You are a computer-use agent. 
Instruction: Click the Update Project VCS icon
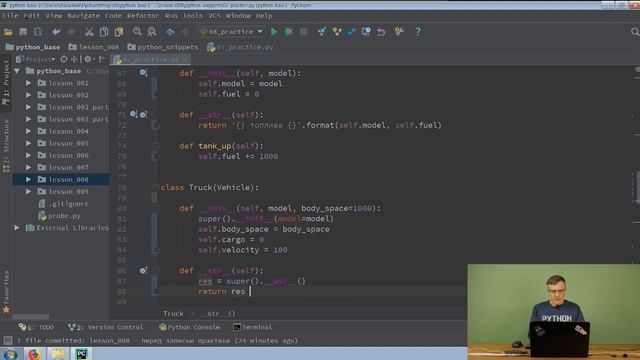[322, 32]
